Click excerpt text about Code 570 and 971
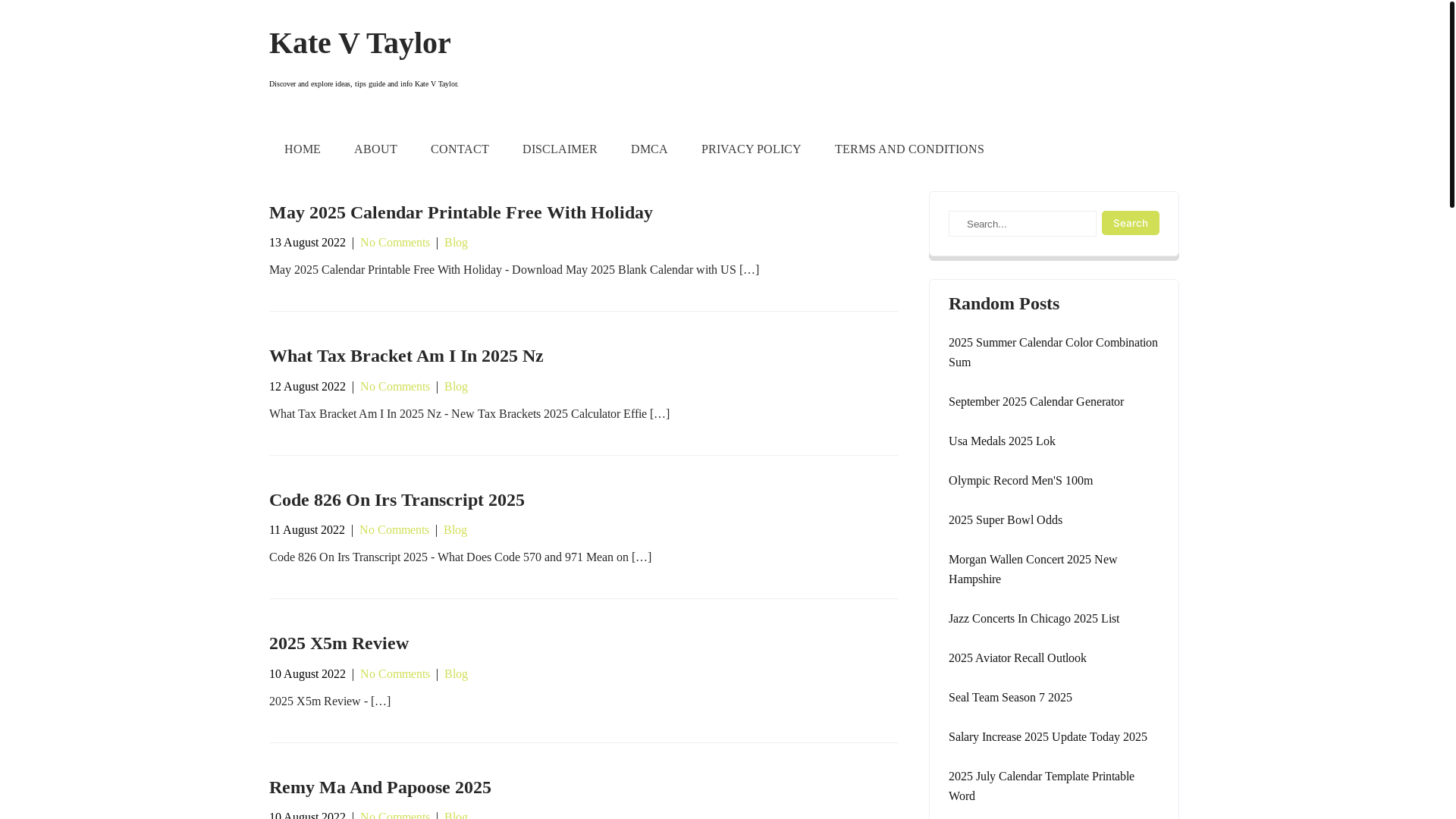Viewport: 1456px width, 819px height. pos(460,557)
